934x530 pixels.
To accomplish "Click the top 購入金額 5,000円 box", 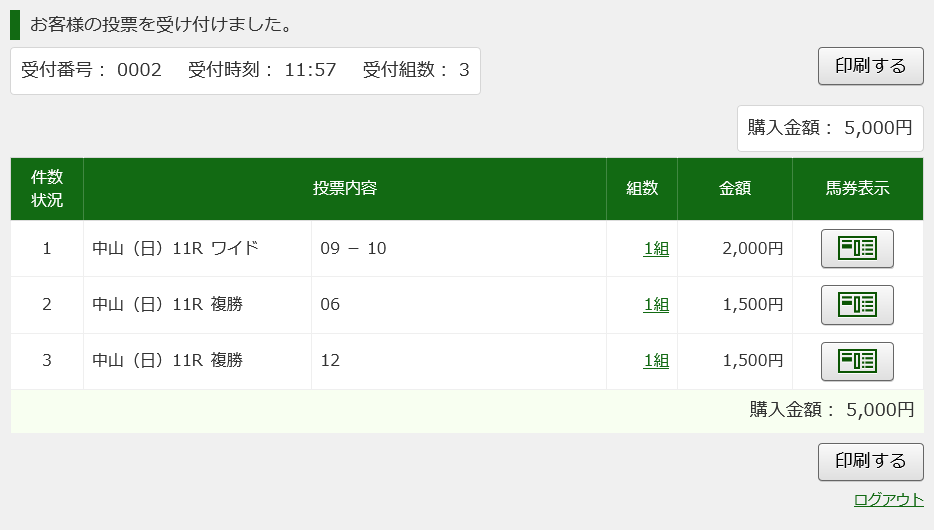I will [x=830, y=128].
